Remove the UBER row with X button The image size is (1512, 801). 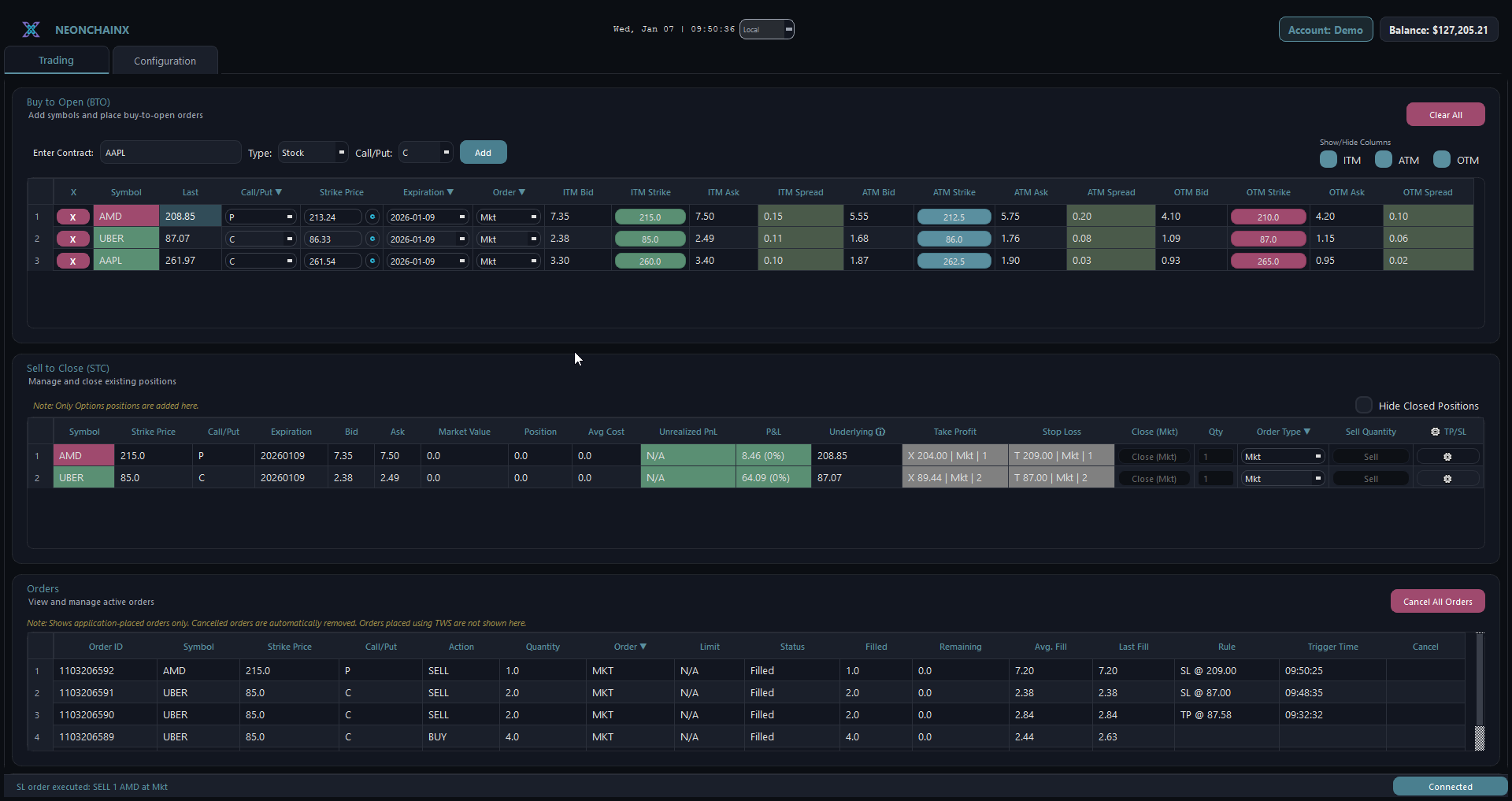(x=73, y=239)
